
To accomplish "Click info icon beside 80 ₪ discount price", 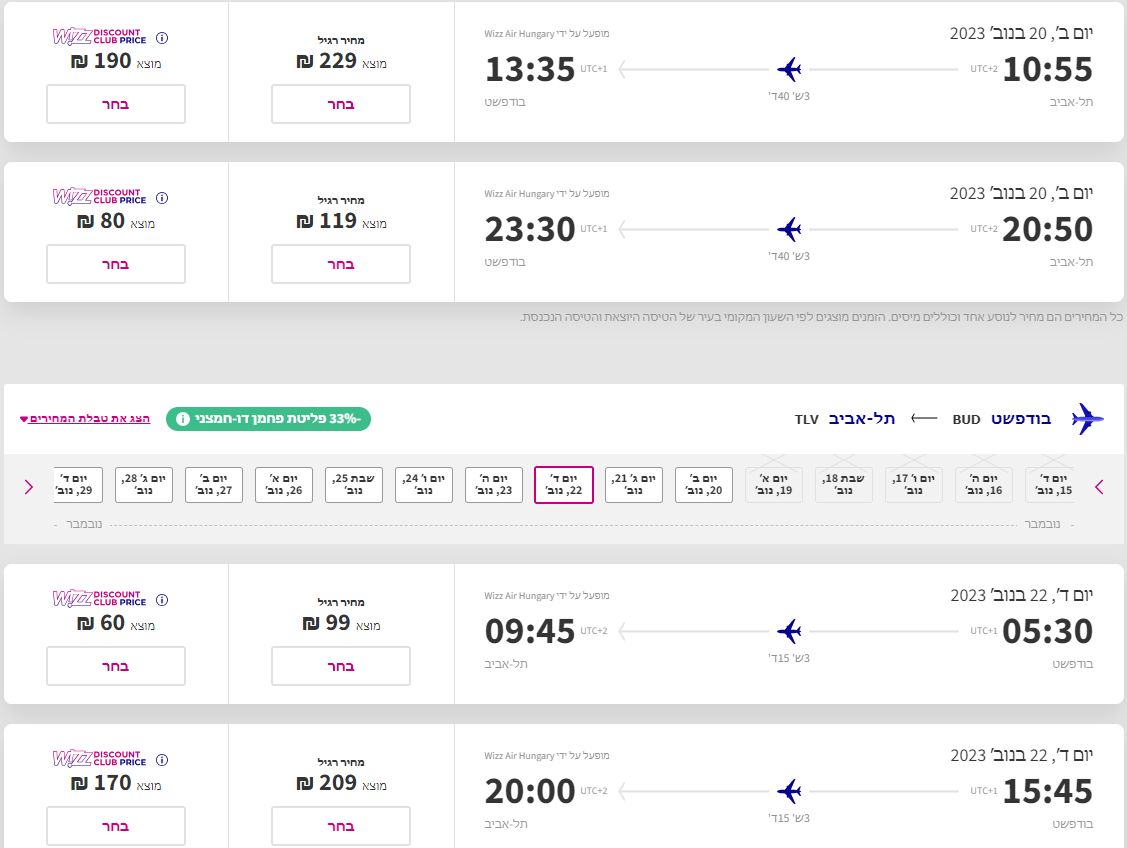I will 162,198.
